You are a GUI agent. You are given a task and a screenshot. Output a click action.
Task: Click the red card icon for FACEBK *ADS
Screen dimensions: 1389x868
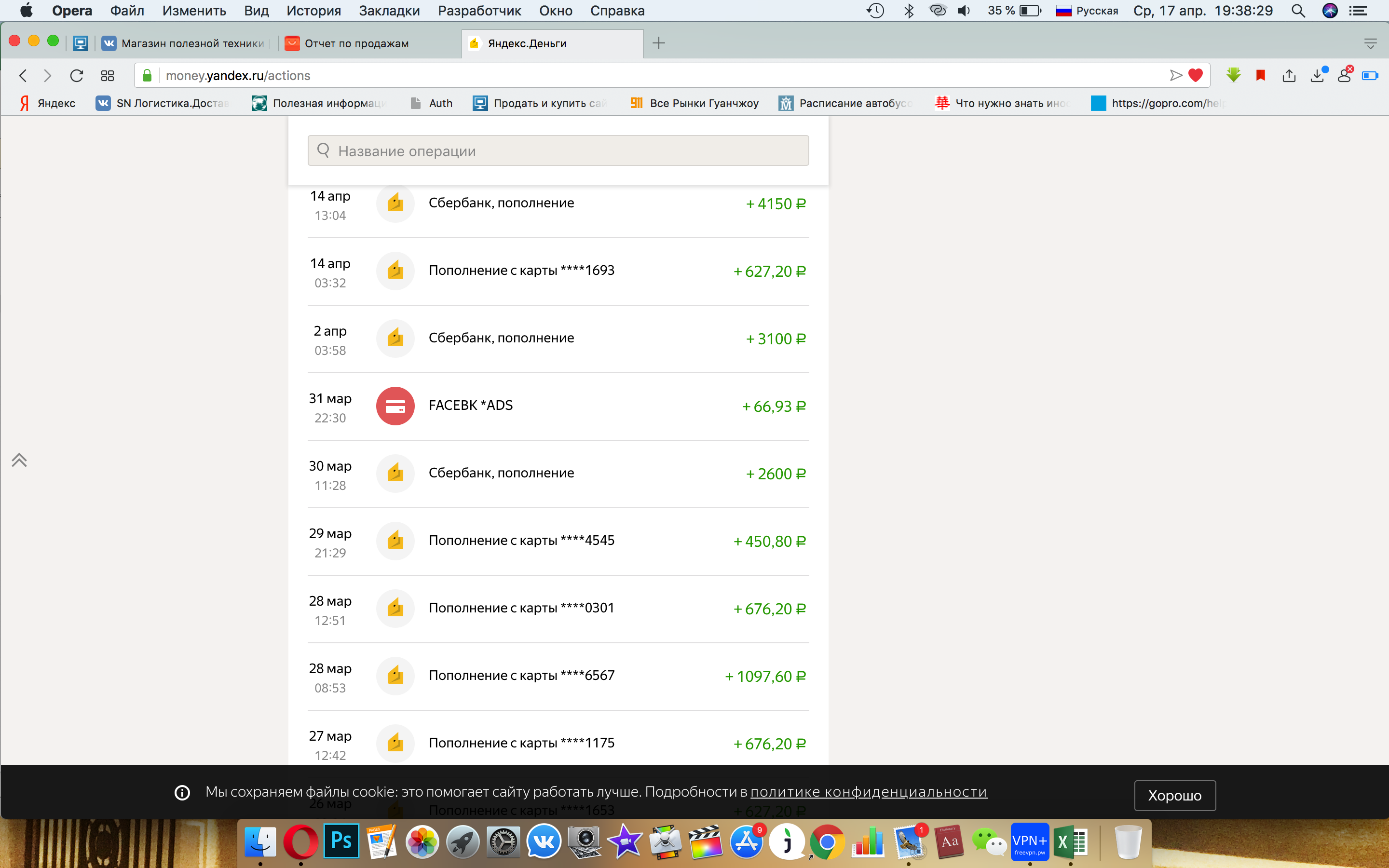(x=395, y=406)
